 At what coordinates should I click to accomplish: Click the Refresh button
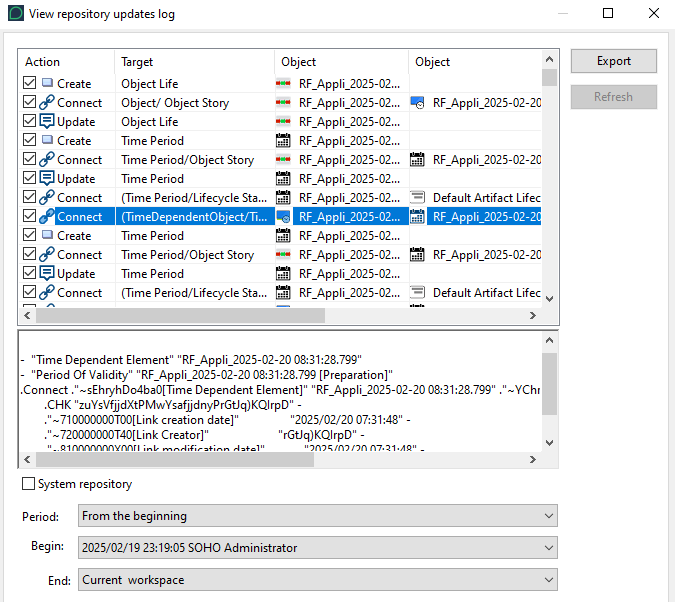click(x=613, y=97)
